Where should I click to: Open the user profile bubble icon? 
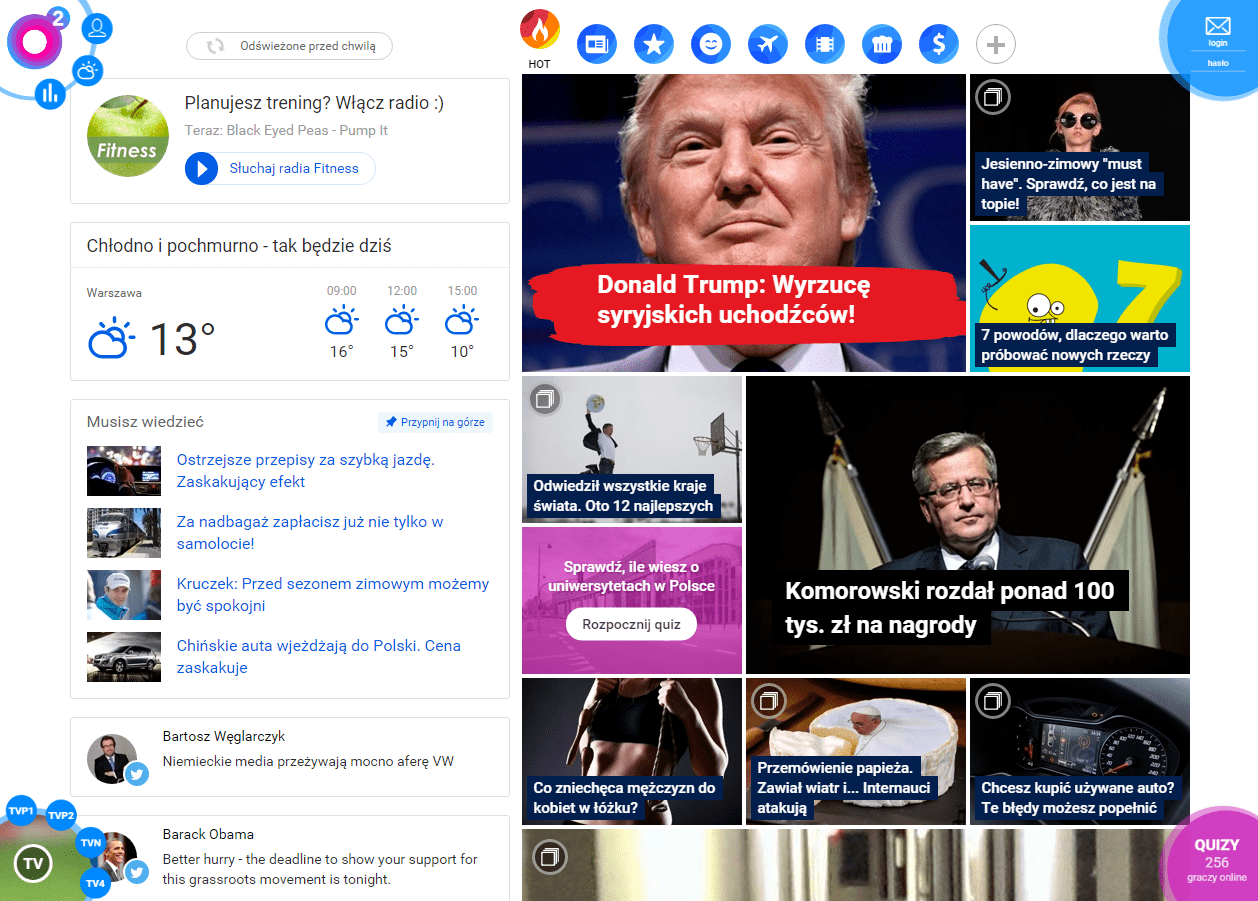point(97,28)
